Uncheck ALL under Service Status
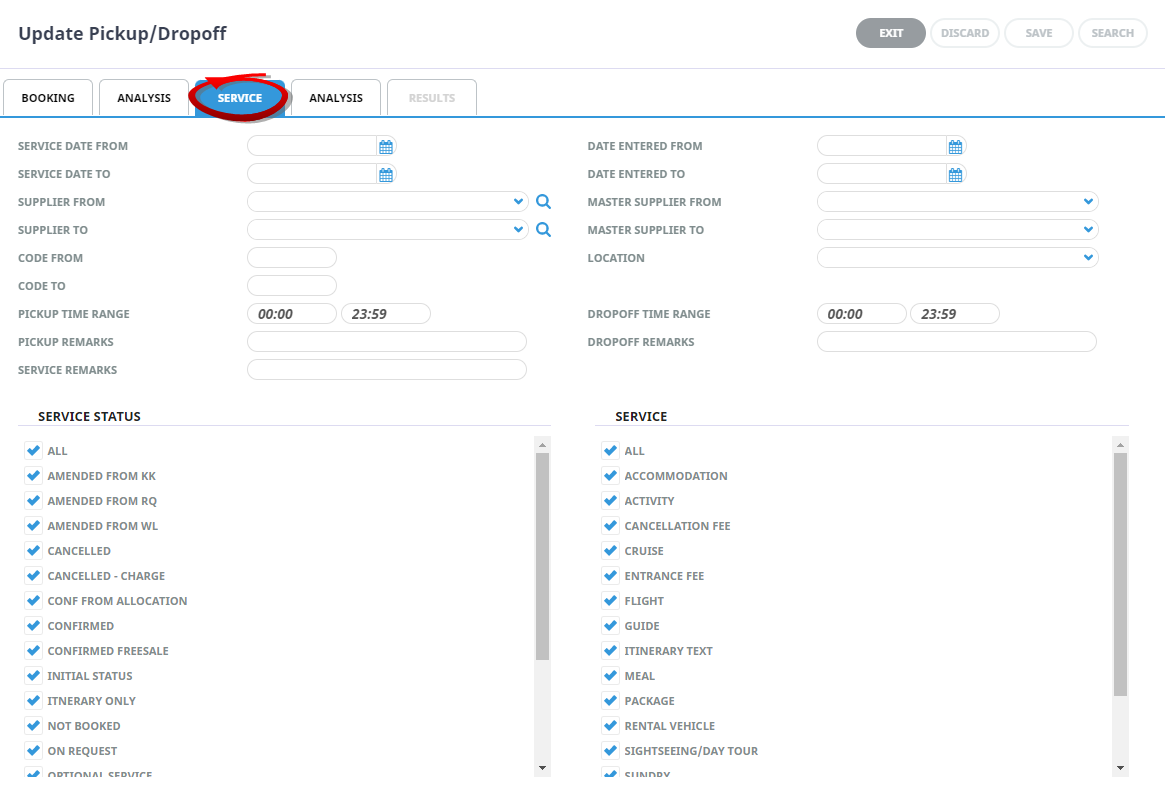 coord(34,451)
